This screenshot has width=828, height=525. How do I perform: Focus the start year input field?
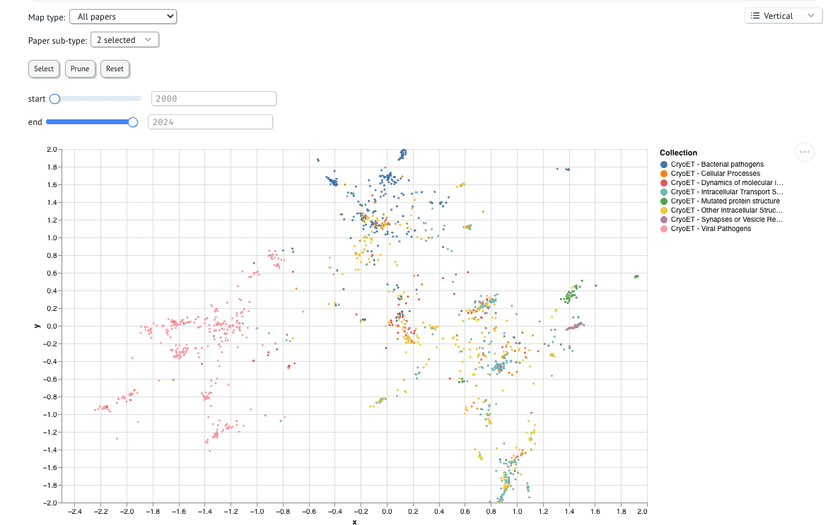click(213, 99)
